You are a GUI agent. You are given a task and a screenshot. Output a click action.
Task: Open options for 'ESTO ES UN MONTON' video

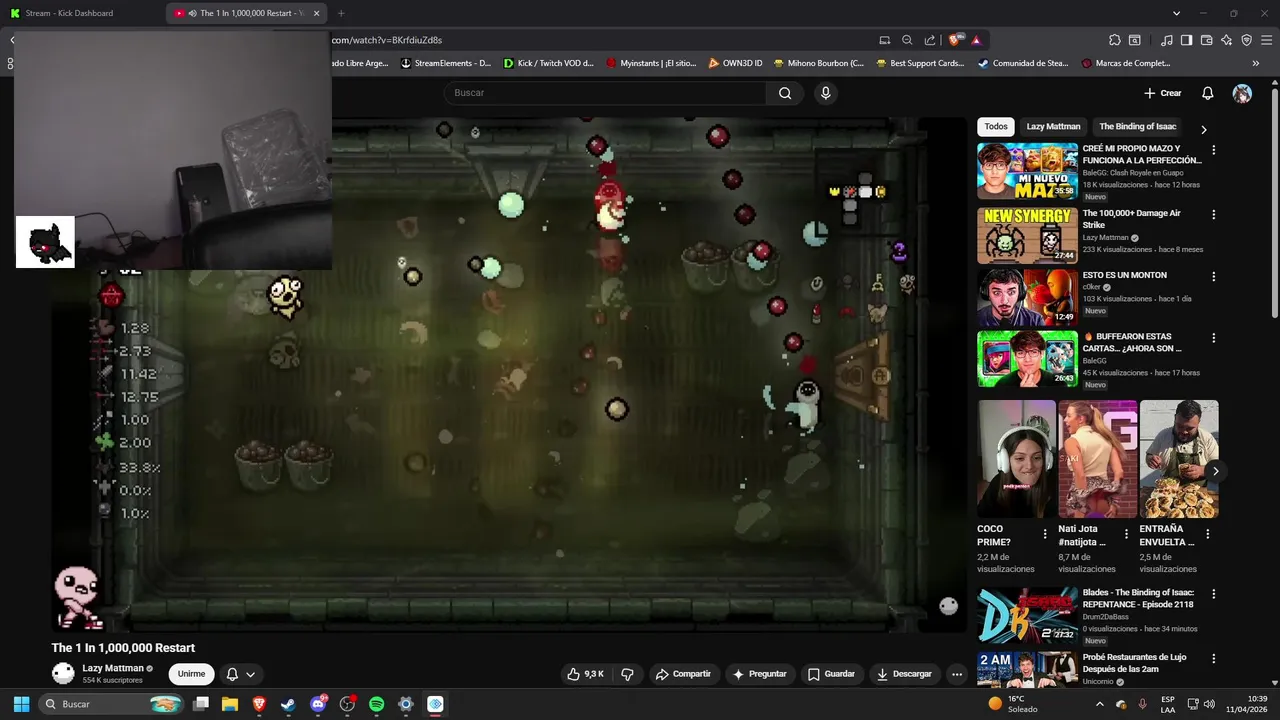1214,276
